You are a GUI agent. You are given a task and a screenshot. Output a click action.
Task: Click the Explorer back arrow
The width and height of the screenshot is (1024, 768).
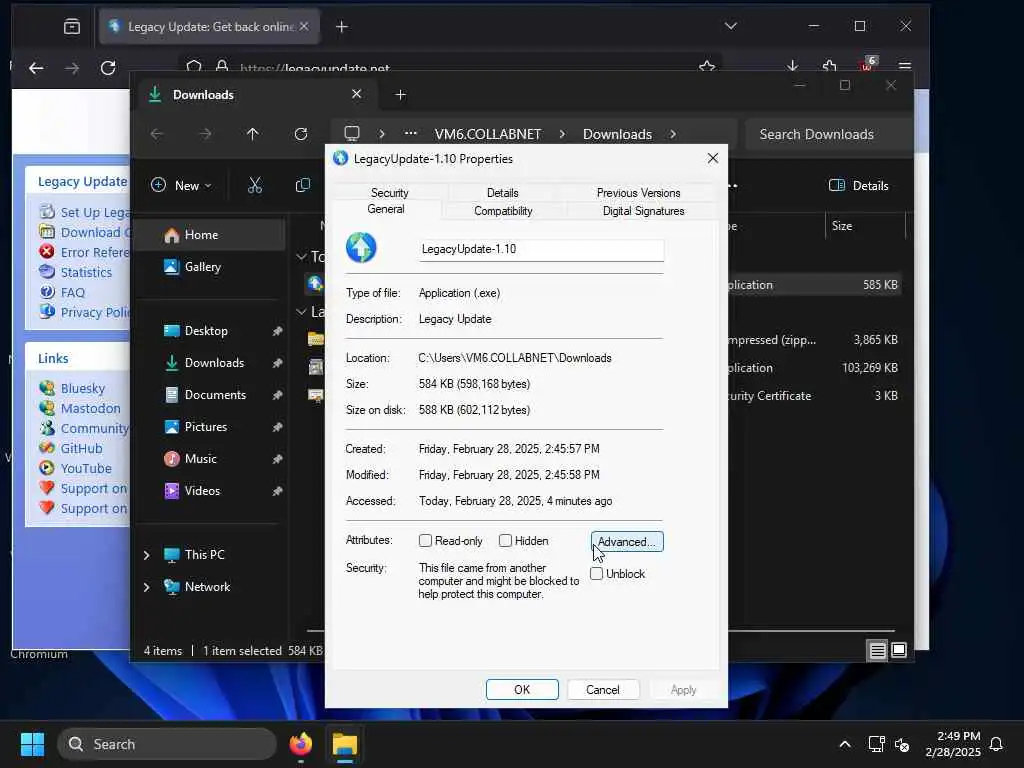click(x=157, y=134)
